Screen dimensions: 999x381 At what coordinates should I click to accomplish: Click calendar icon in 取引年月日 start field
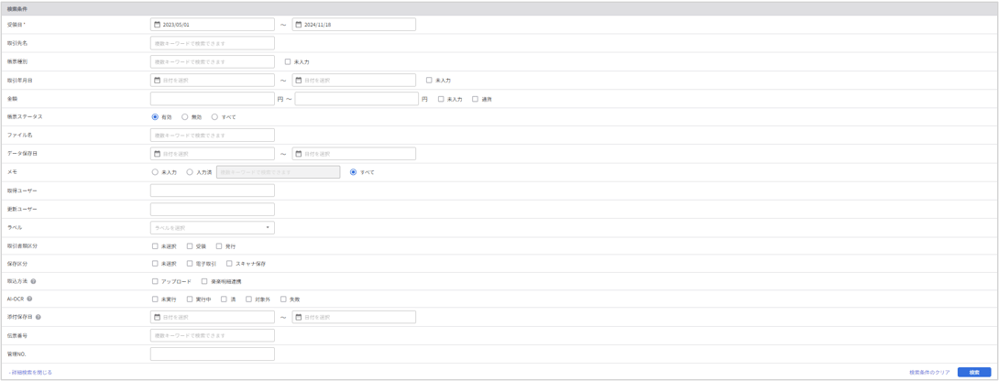(157, 80)
